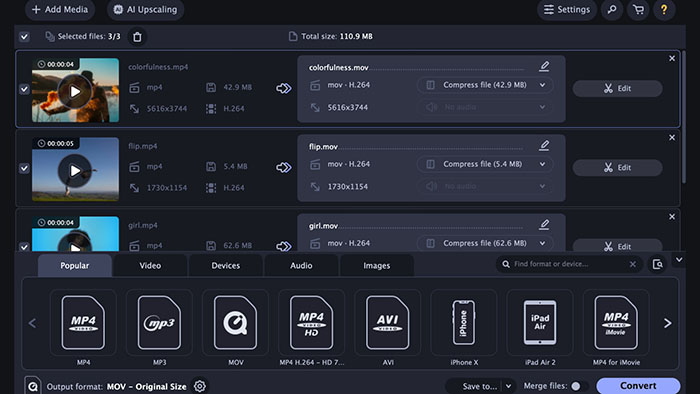Open the Settings menu

567,9
